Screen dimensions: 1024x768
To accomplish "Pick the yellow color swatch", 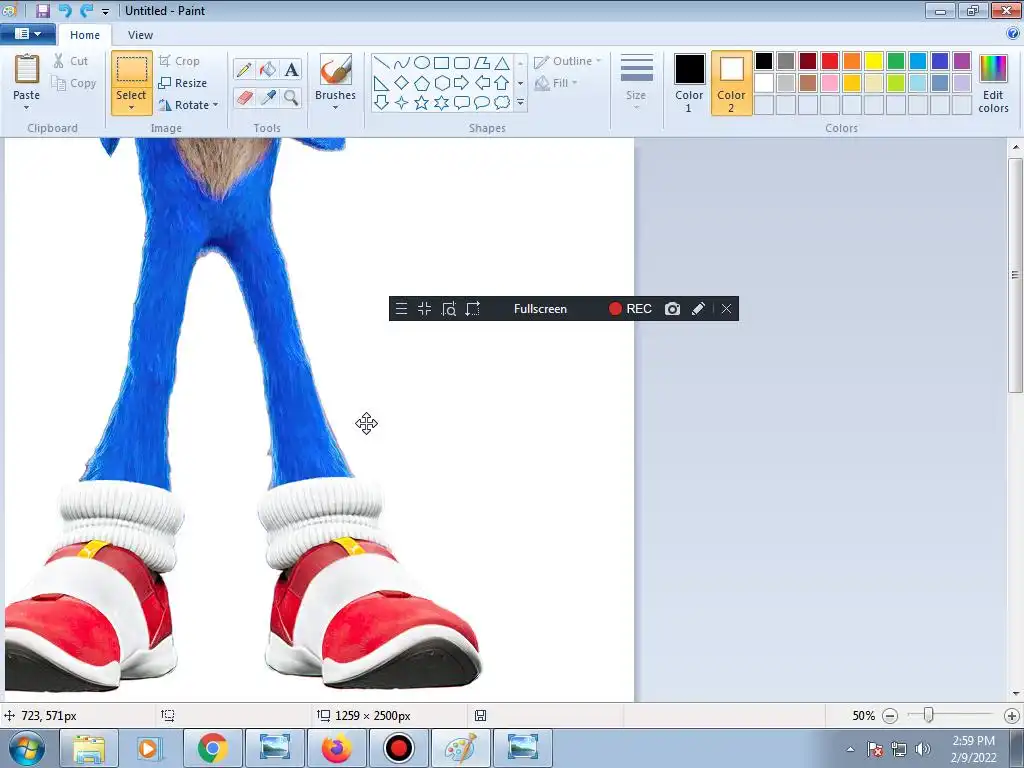I will (874, 61).
